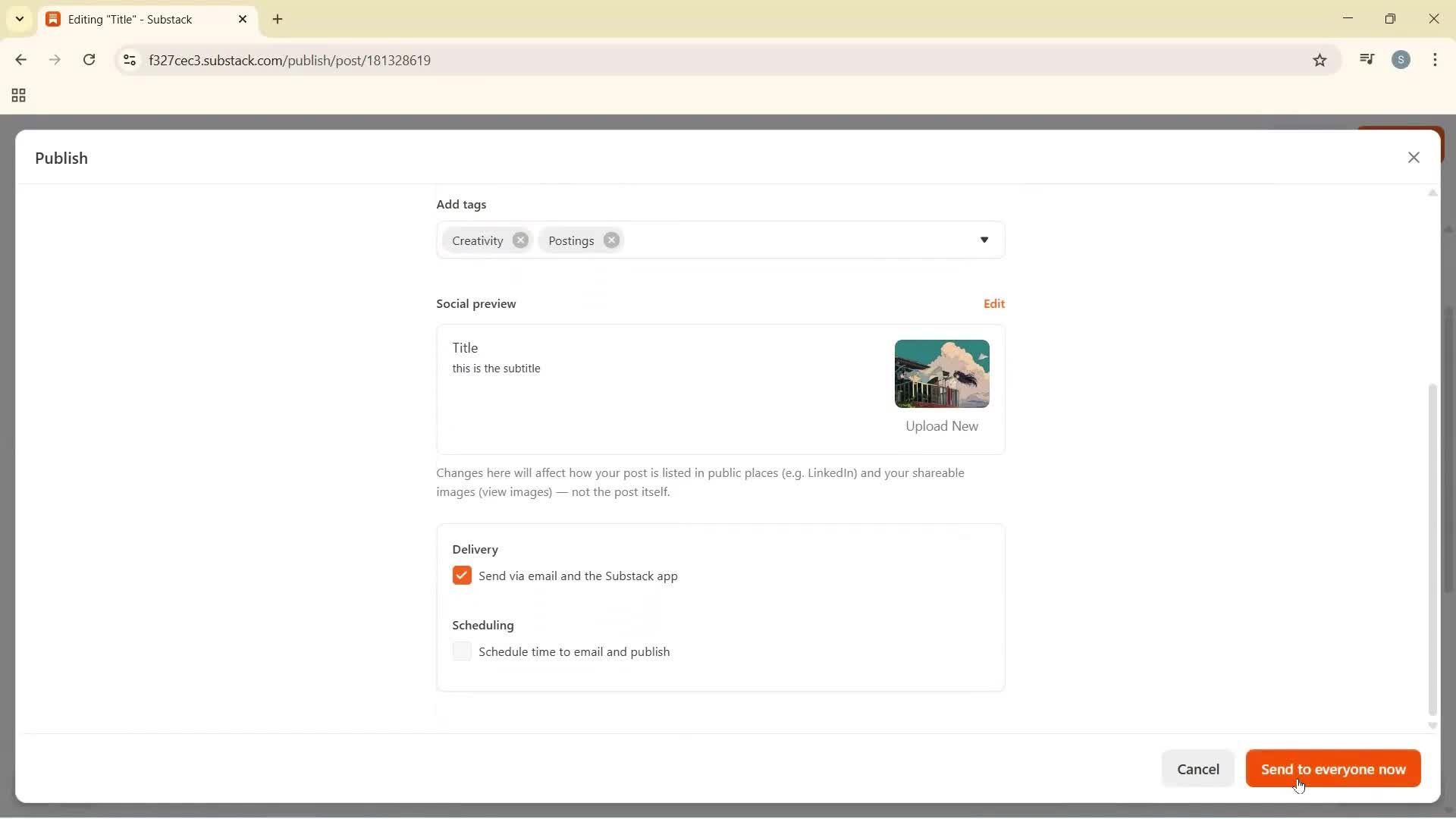The image size is (1456, 819).
Task: Enable Schedule time to email and publish
Action: 463,651
